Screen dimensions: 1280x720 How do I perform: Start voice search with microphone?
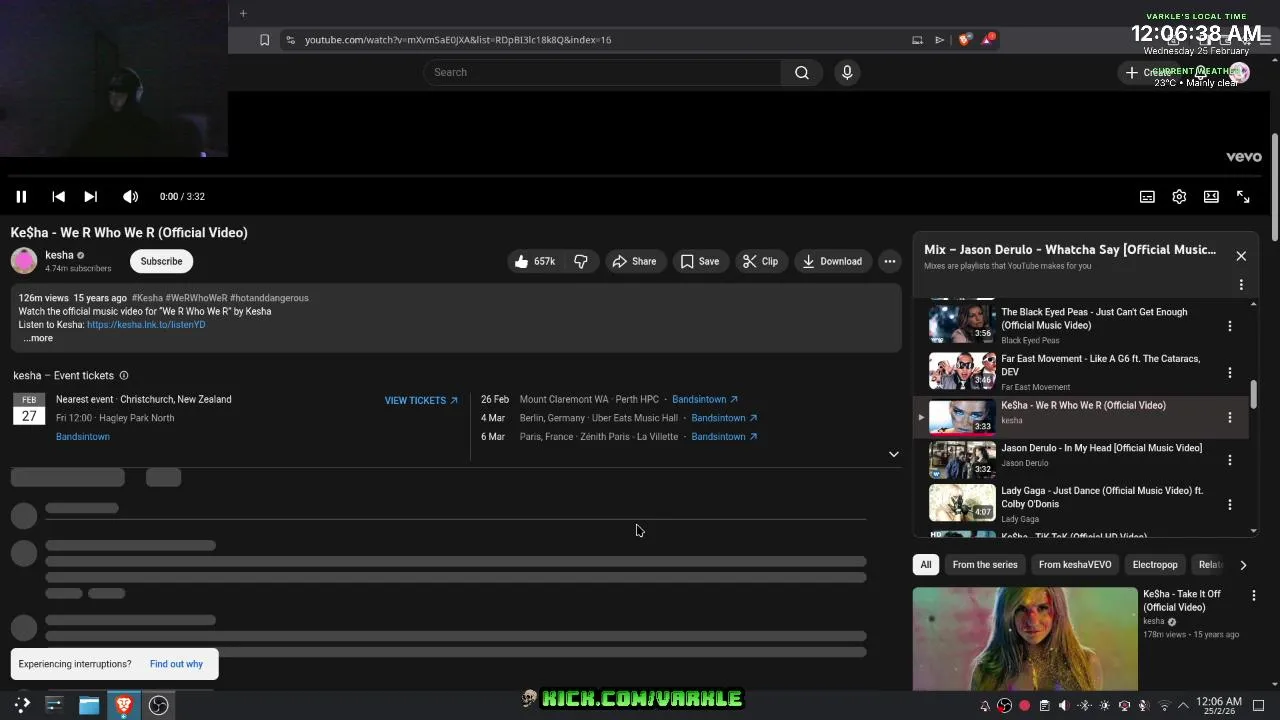[x=847, y=72]
